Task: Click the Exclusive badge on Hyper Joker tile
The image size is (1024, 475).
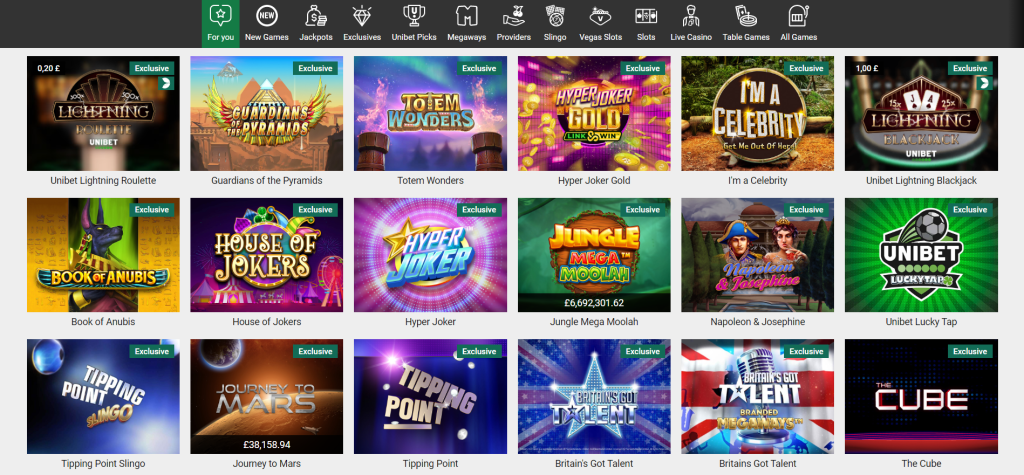Action: point(479,210)
